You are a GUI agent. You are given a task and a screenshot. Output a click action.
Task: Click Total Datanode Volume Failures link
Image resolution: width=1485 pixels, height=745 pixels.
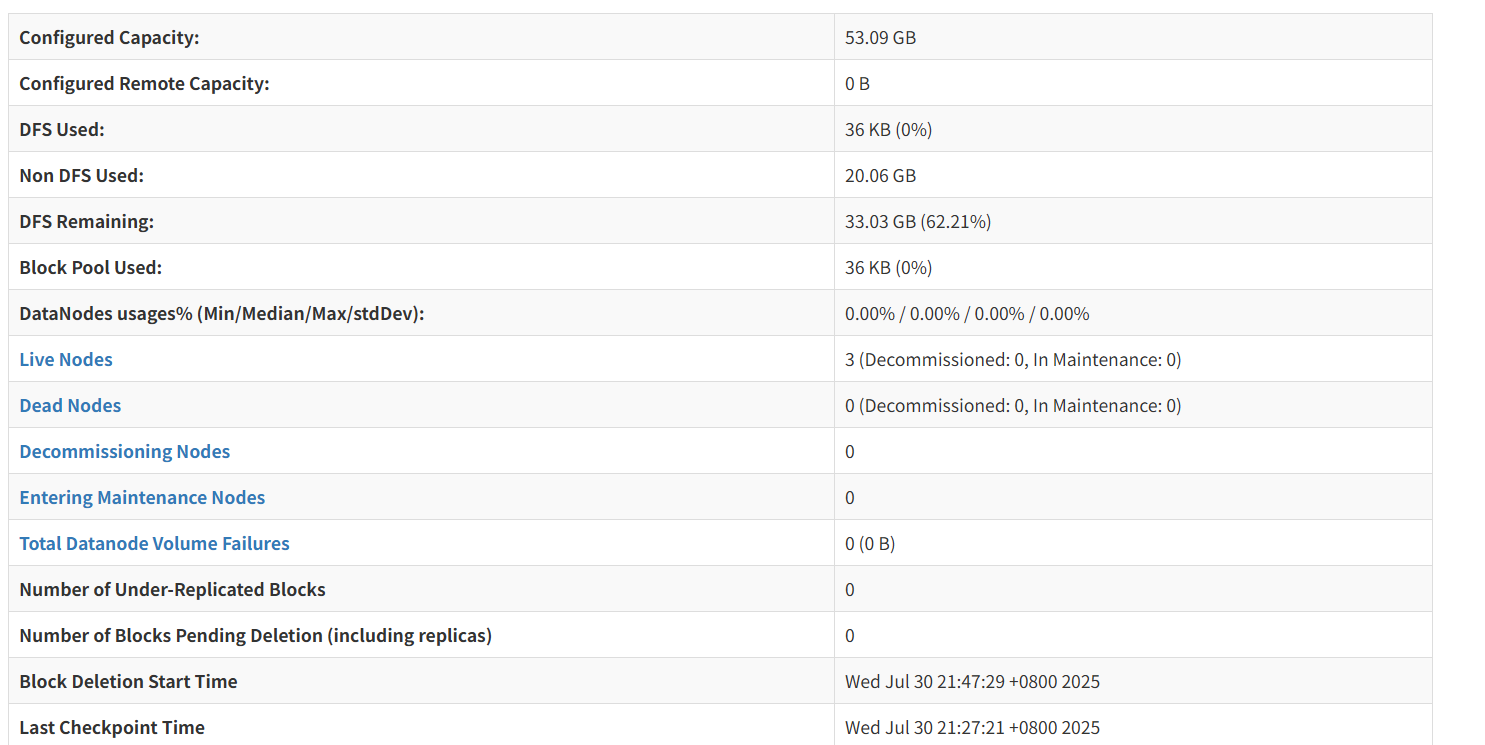[x=154, y=544]
